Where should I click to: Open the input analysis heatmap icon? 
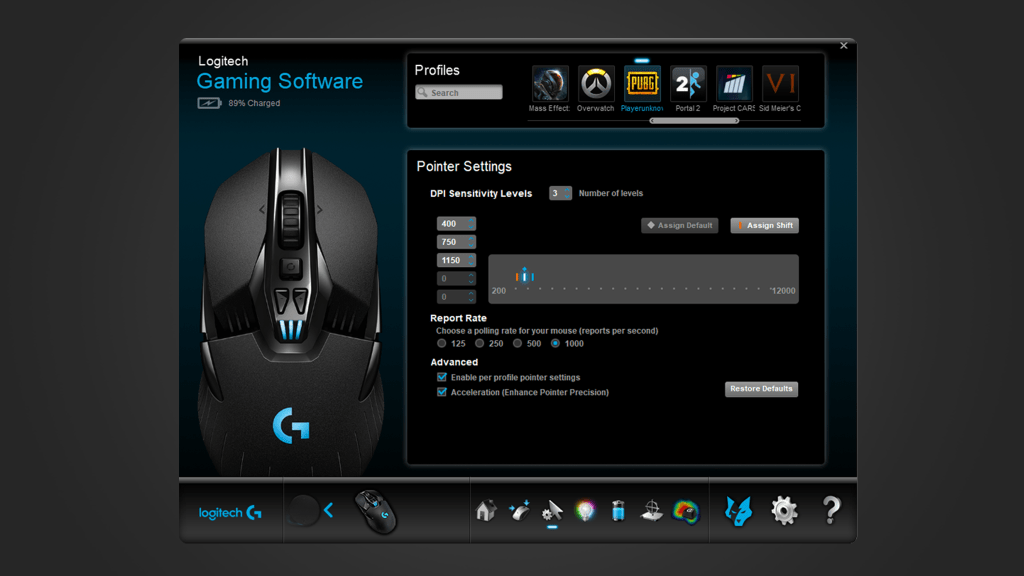[x=685, y=511]
